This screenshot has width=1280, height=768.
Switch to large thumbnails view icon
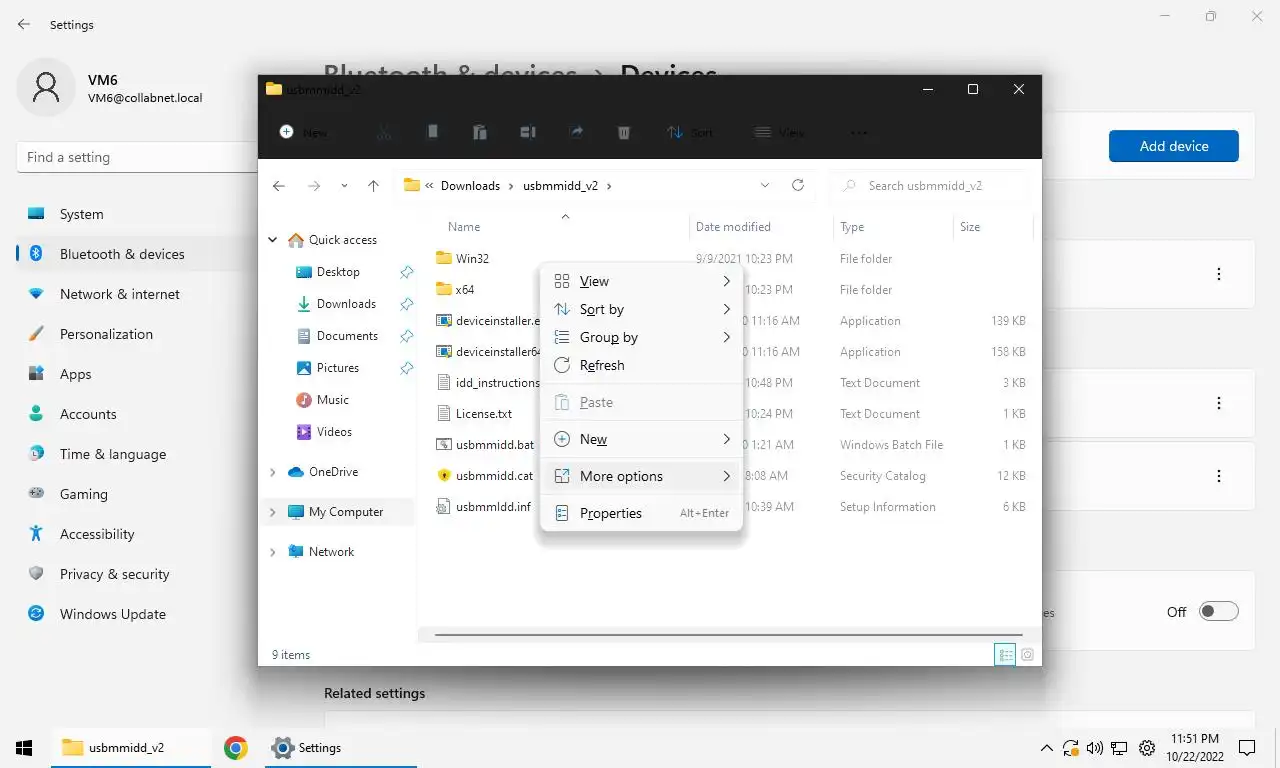1027,655
